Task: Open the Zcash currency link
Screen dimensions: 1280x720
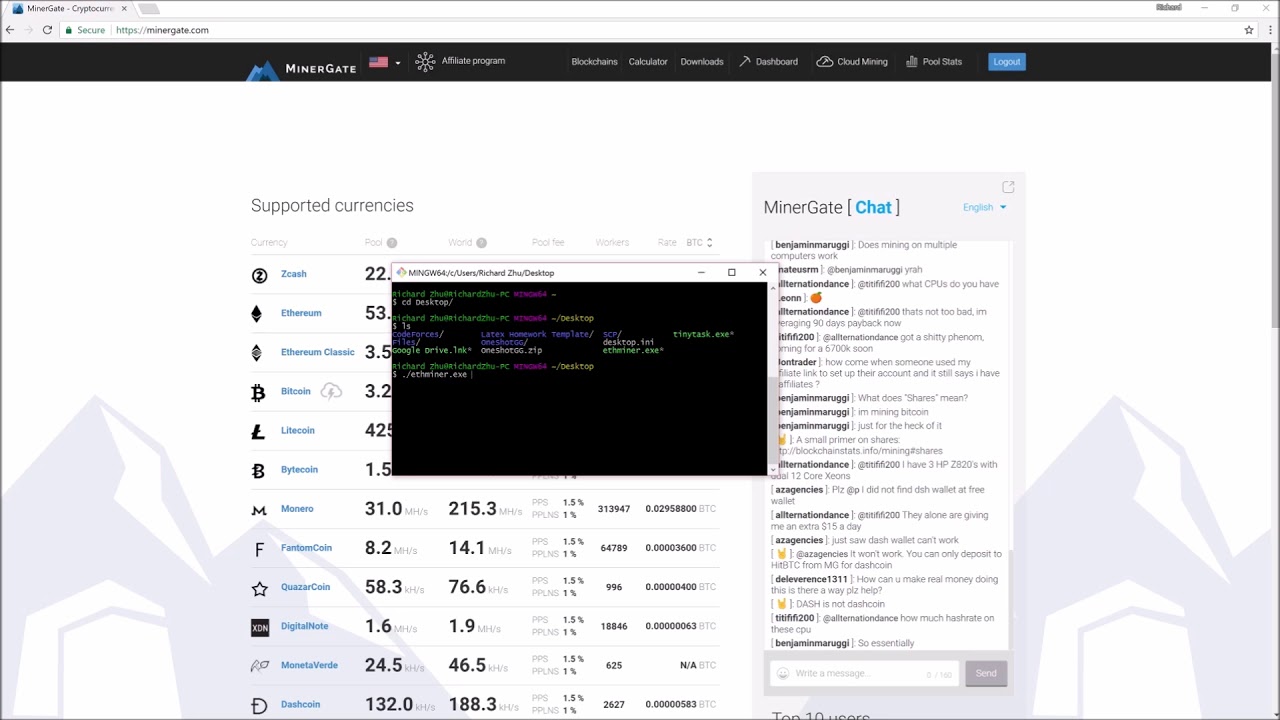Action: coord(293,274)
